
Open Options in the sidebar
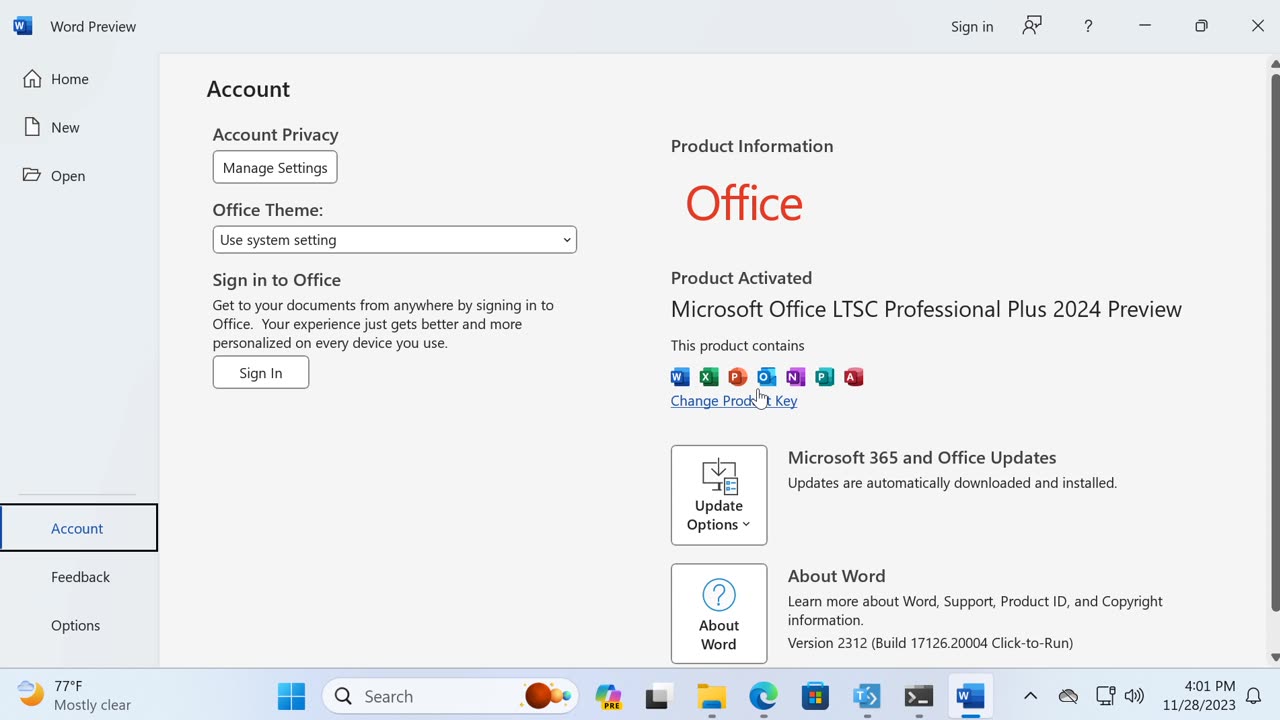coord(79,625)
